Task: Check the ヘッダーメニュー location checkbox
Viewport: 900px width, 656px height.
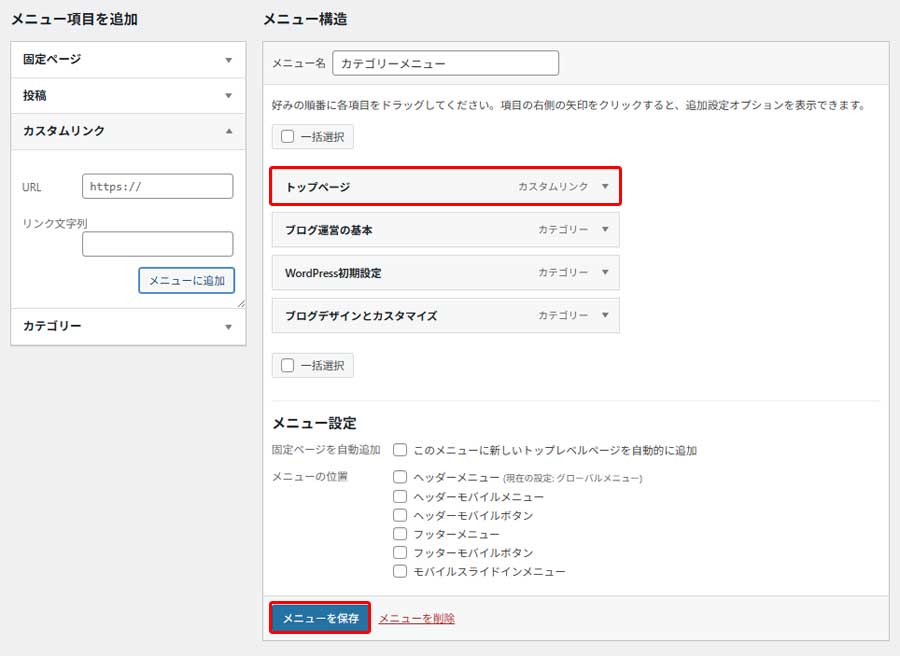Action: [x=400, y=477]
